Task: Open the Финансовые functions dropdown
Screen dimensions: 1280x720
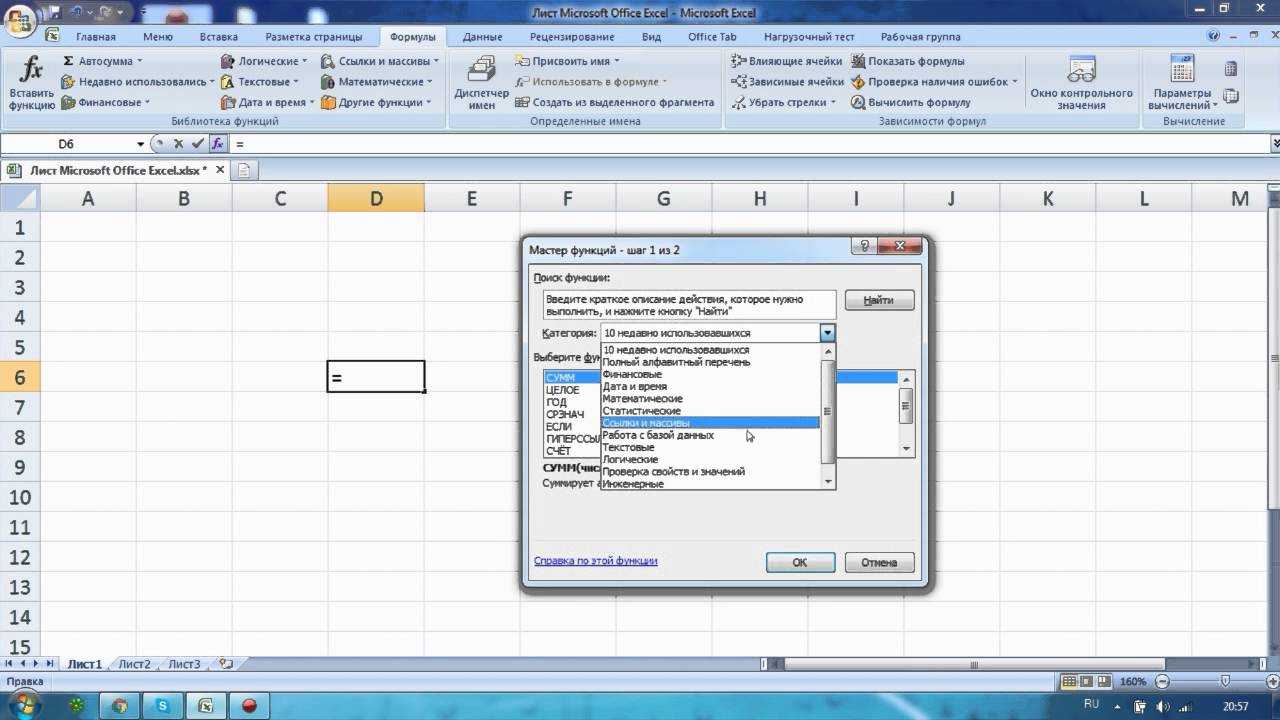Action: pyautogui.click(x=106, y=102)
